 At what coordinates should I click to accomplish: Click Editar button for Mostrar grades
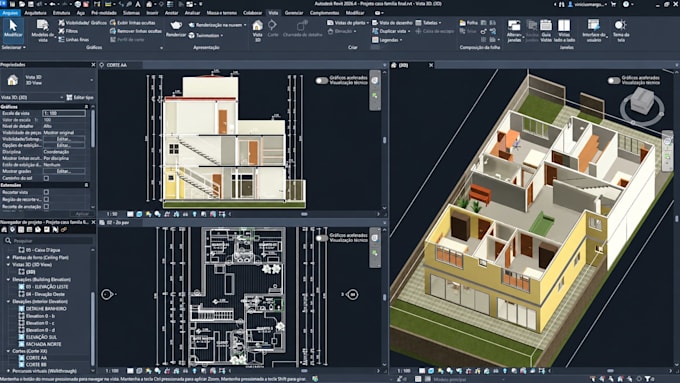coord(64,171)
